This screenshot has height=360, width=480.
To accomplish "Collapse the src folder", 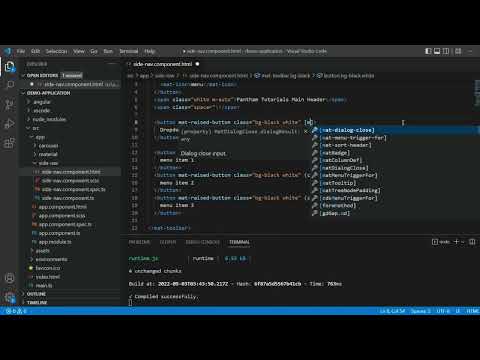I will (36, 128).
